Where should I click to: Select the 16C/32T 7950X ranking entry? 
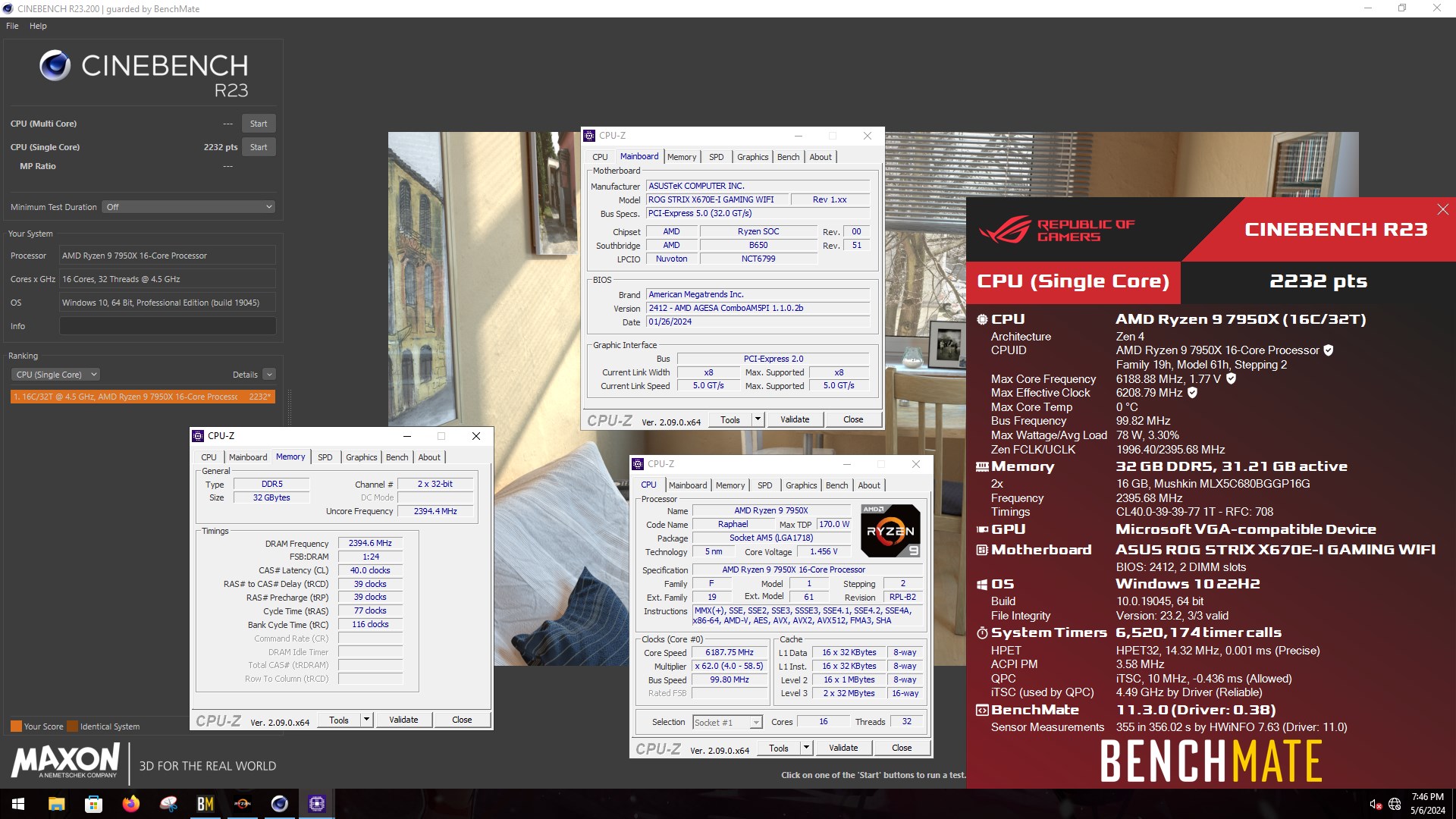point(143,397)
